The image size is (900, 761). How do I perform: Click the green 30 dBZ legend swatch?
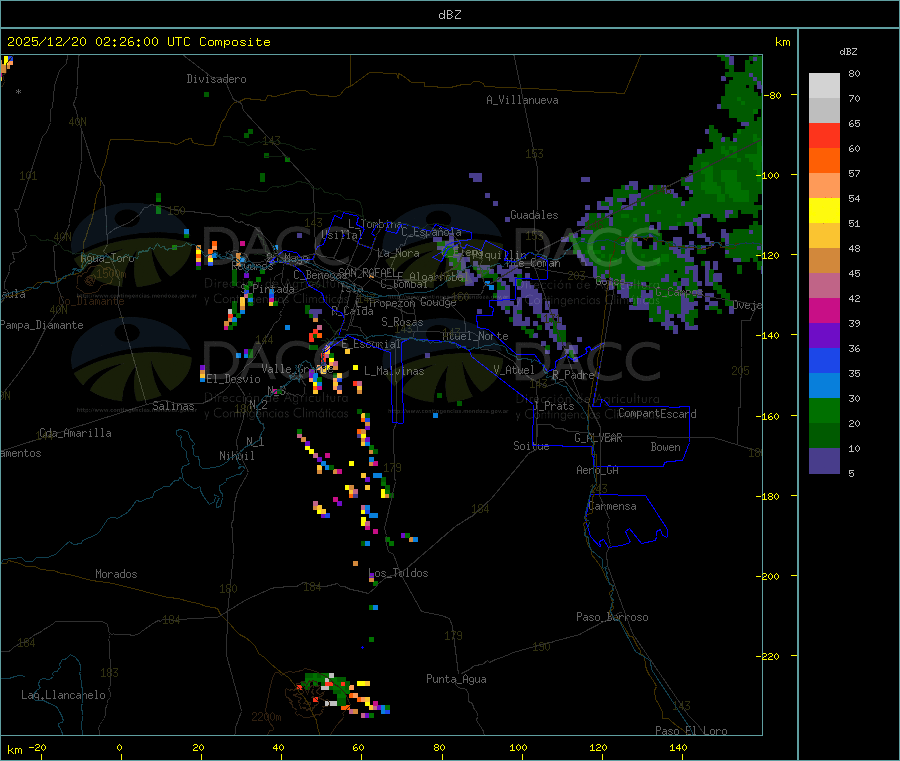(824, 410)
